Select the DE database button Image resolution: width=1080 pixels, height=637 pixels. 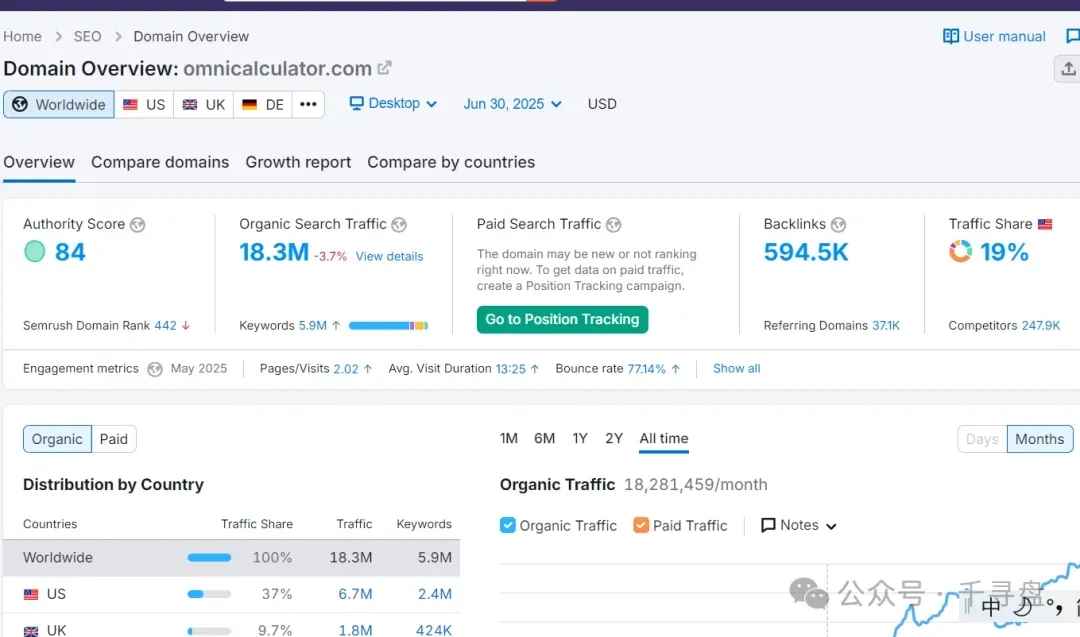(x=263, y=105)
